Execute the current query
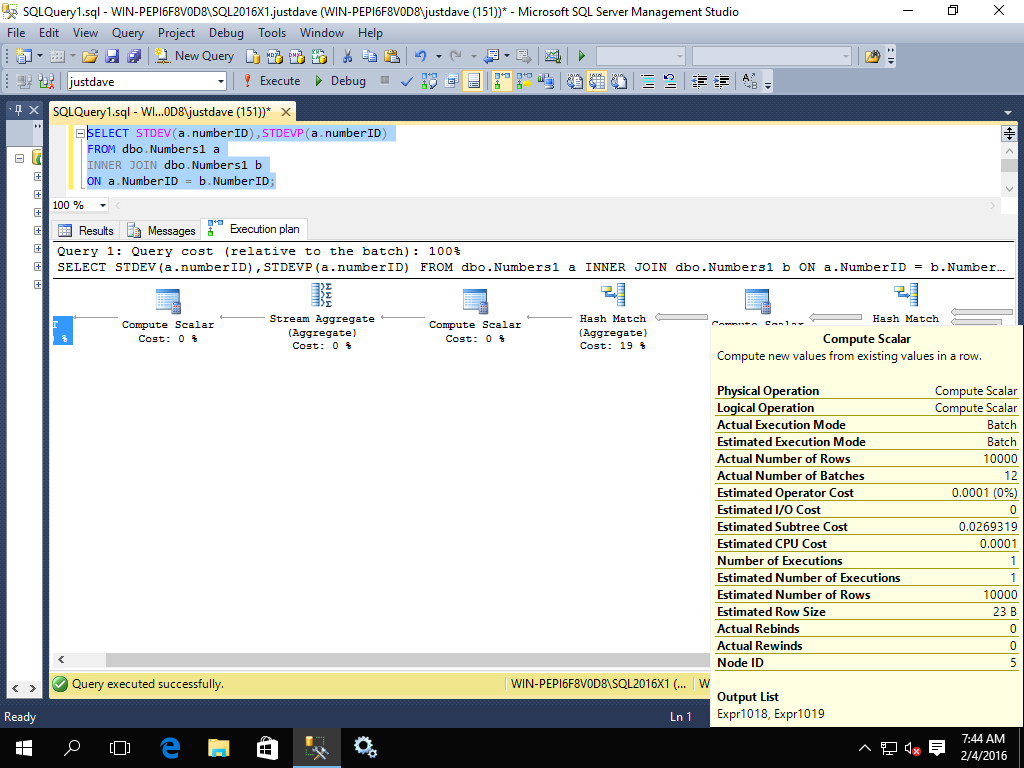1024x768 pixels. click(271, 81)
